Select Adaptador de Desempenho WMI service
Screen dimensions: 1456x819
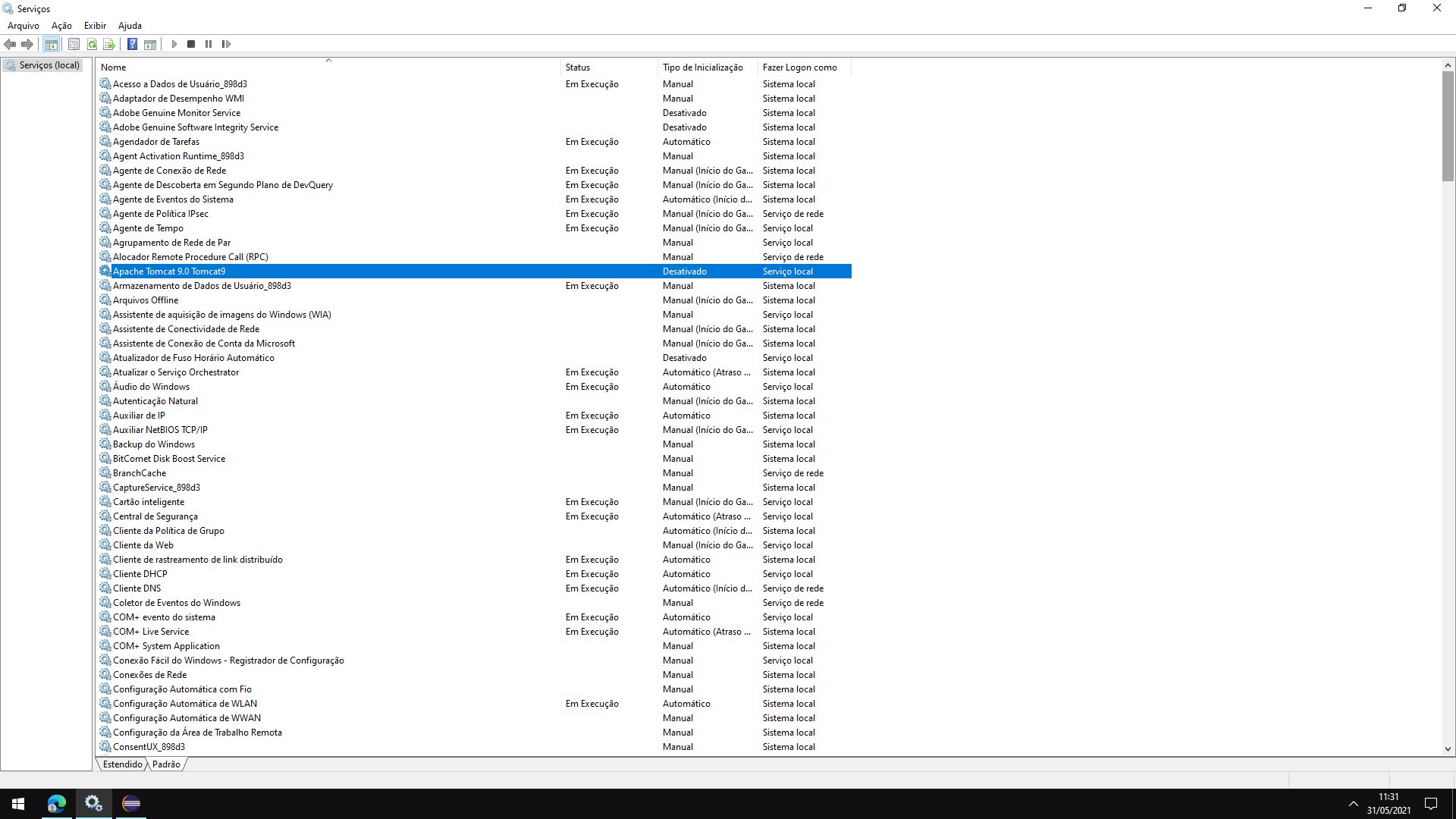coord(475,99)
